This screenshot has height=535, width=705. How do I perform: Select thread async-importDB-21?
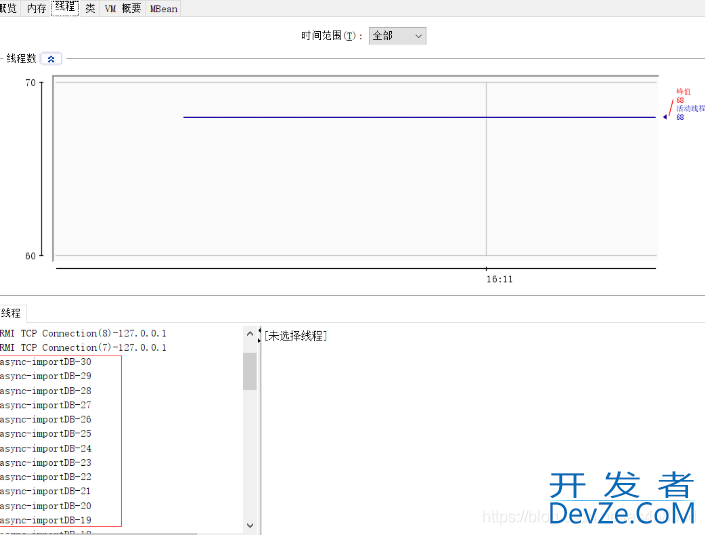pos(45,491)
